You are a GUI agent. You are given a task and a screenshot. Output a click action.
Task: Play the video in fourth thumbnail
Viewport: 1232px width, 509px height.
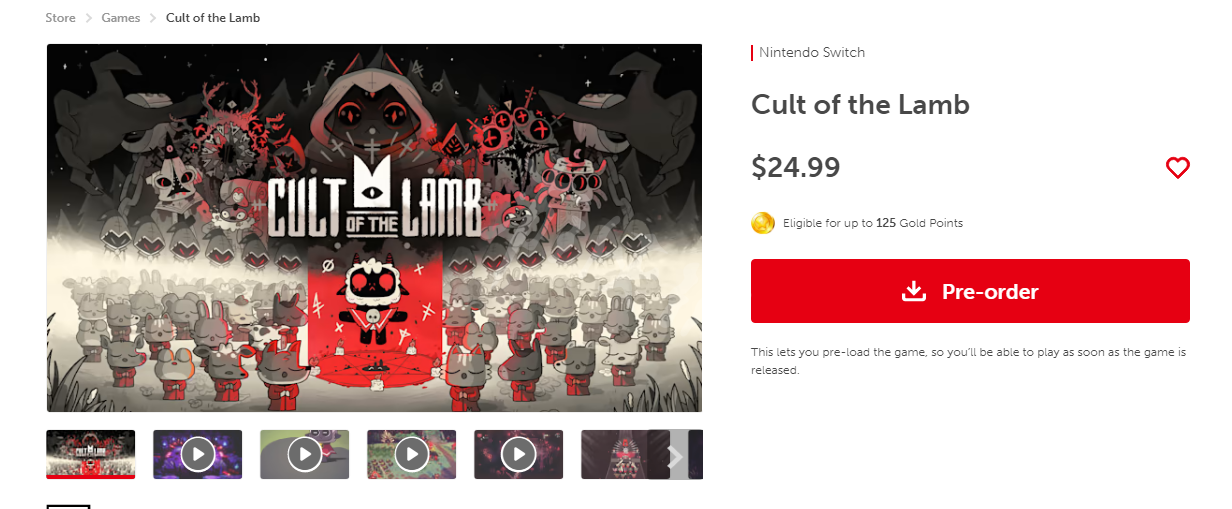pos(412,455)
